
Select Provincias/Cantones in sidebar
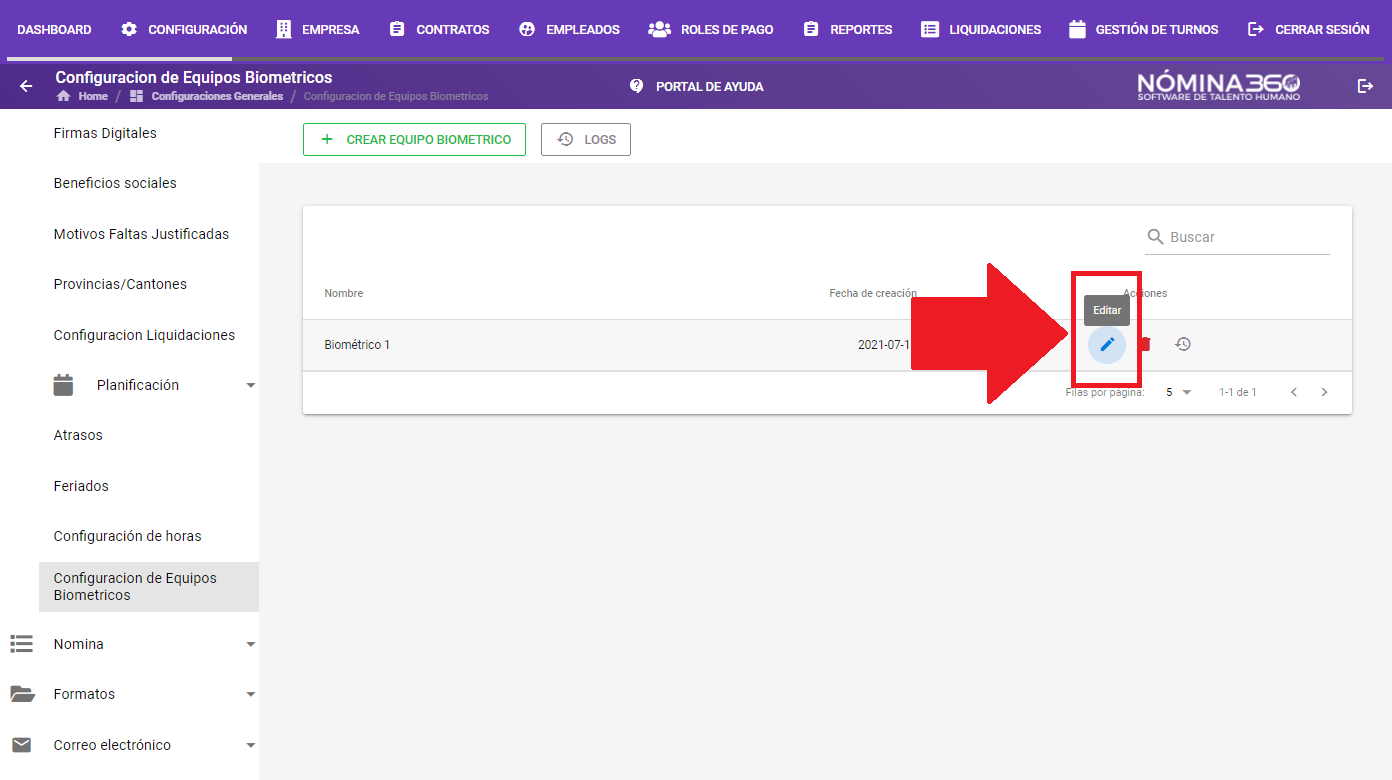pos(120,284)
